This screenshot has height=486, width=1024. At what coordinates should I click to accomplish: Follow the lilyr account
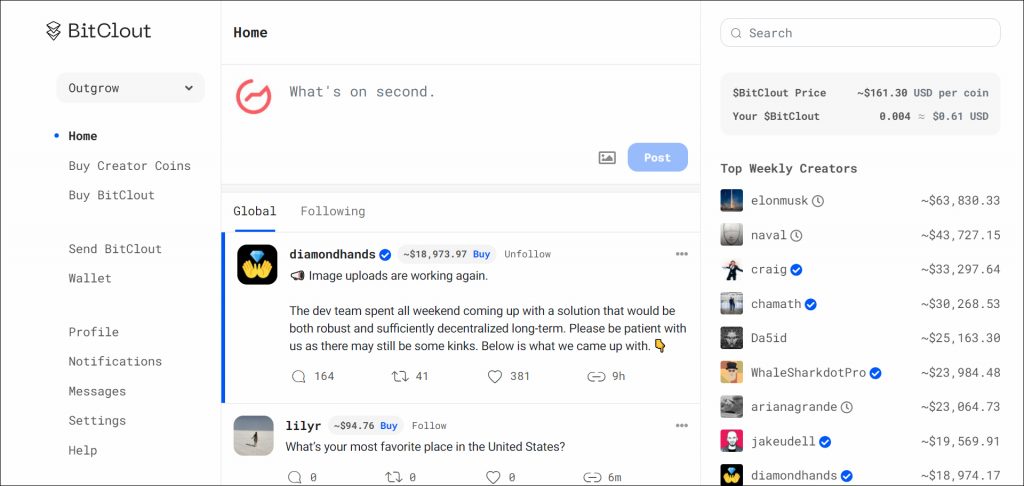(429, 425)
